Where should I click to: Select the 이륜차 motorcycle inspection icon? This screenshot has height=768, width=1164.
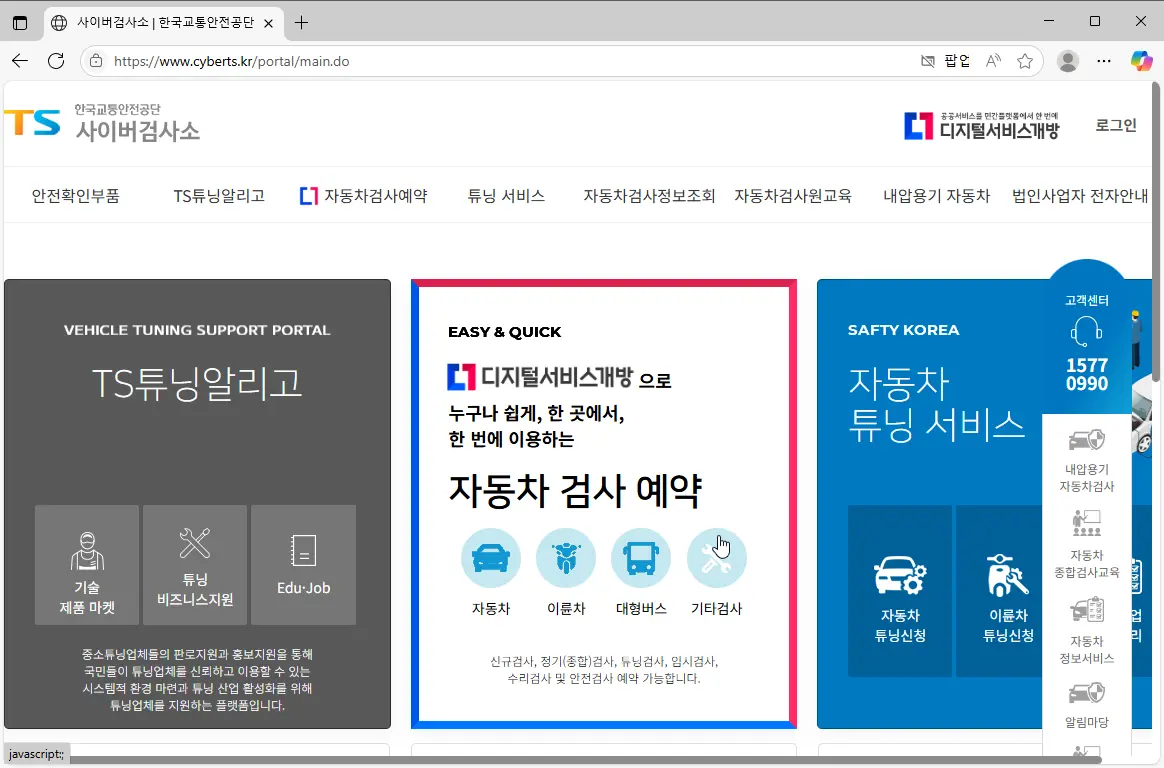pos(566,558)
